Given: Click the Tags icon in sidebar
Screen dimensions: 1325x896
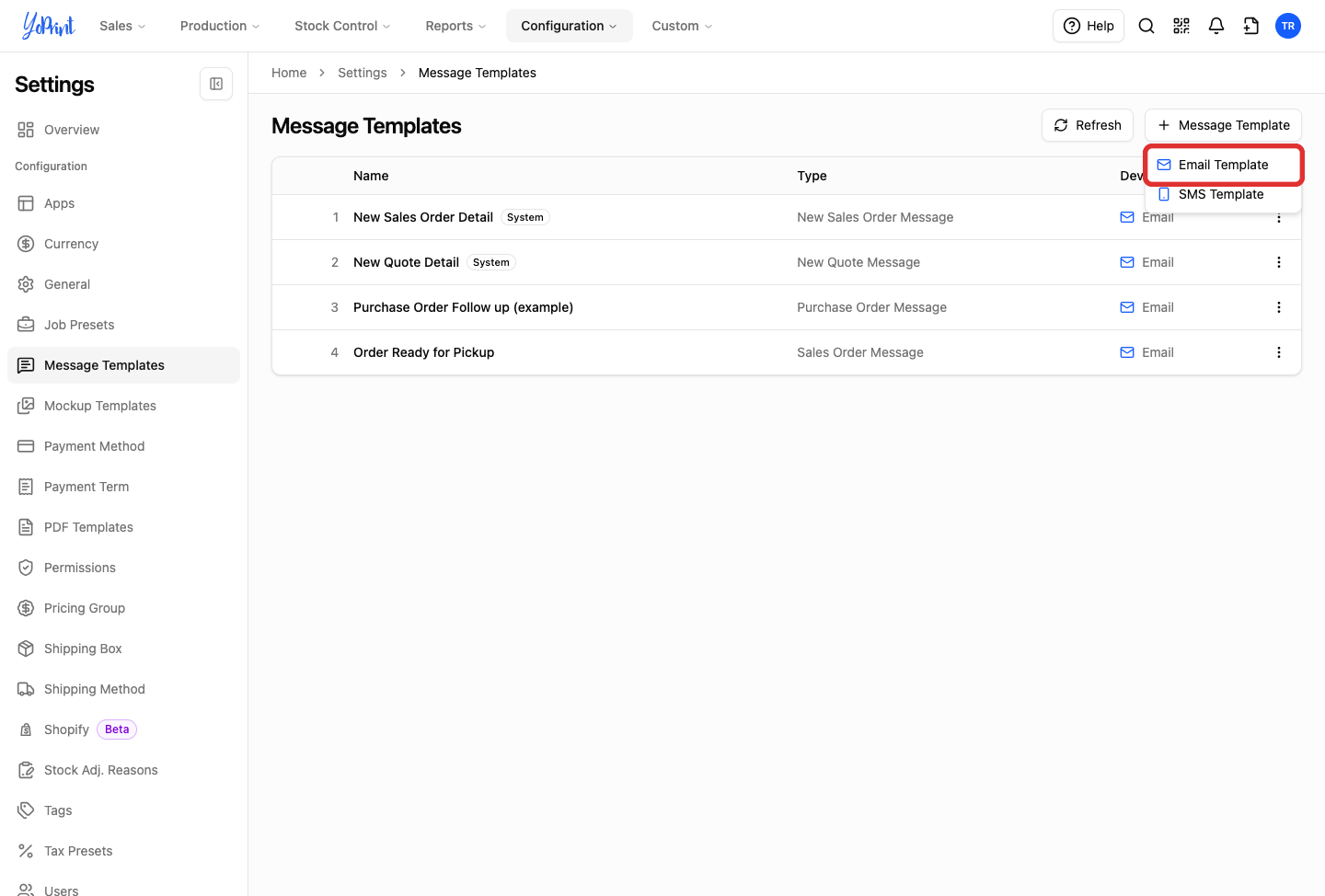Looking at the screenshot, I should [26, 810].
